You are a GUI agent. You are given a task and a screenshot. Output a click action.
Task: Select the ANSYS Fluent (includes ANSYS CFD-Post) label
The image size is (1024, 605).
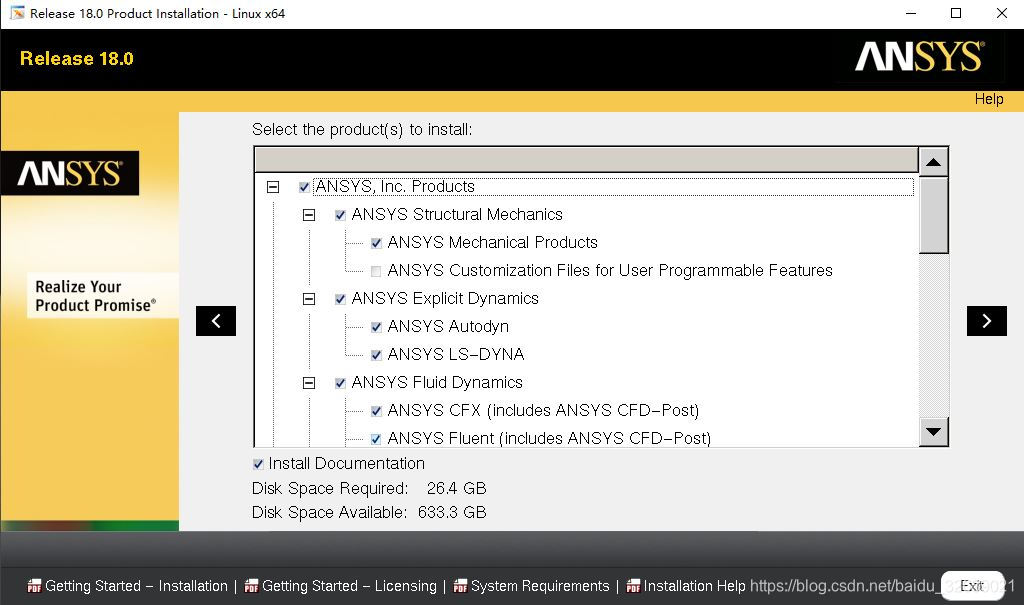click(549, 438)
